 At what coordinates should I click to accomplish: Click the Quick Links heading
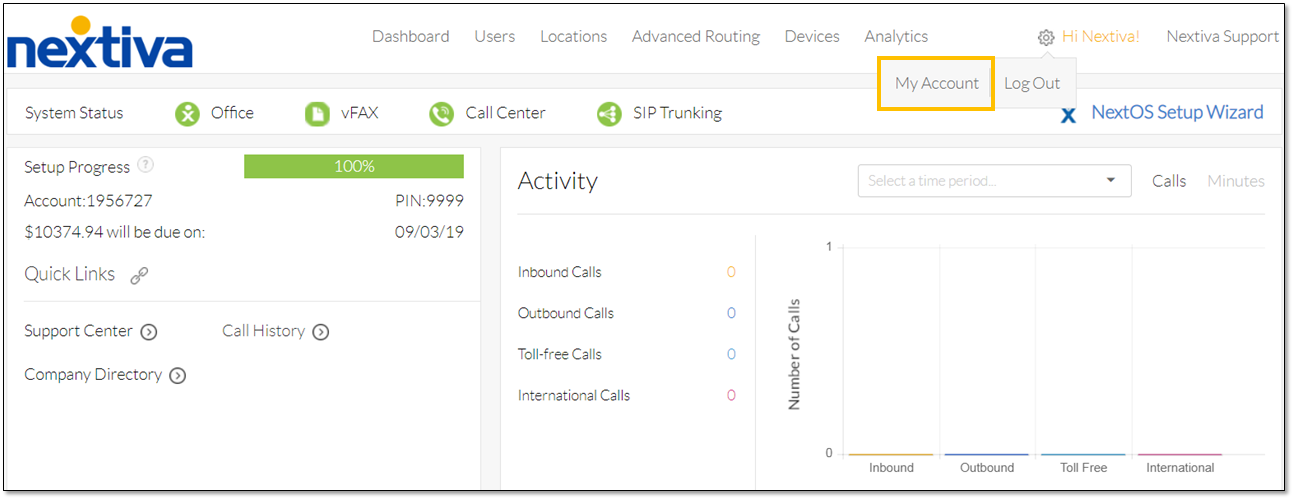[x=69, y=274]
